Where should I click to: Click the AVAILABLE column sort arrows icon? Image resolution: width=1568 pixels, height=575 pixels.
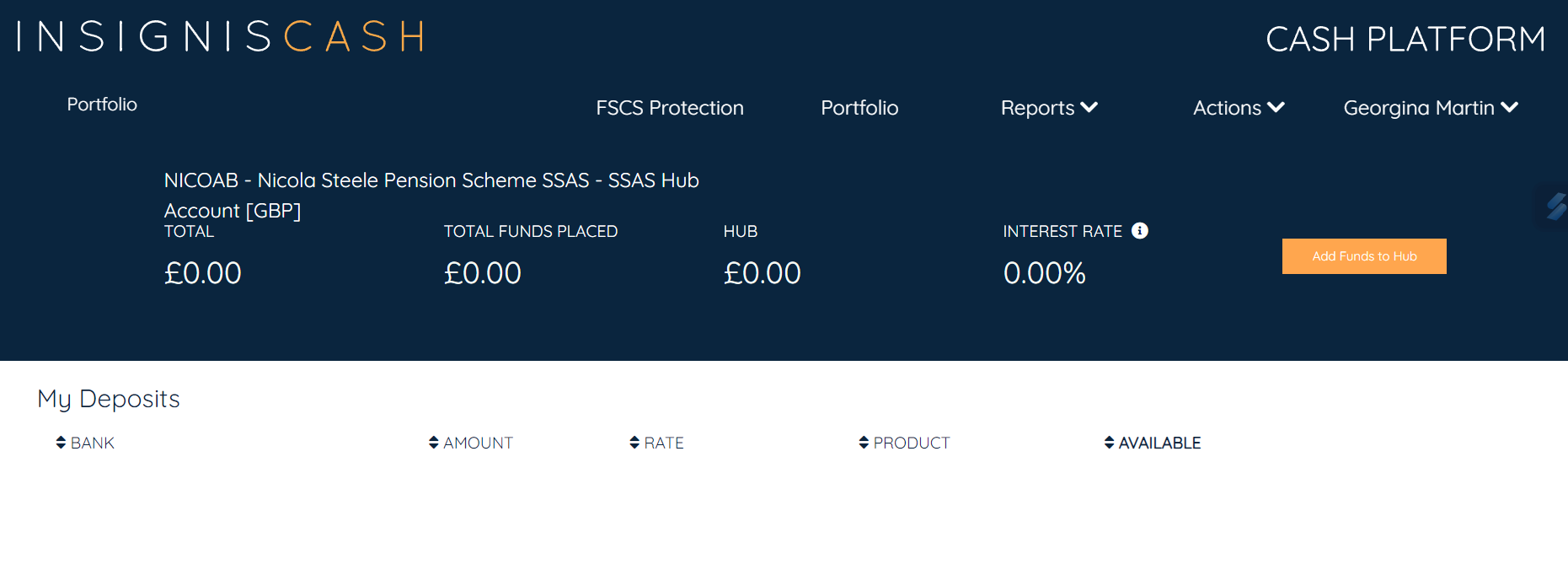[x=1109, y=443]
